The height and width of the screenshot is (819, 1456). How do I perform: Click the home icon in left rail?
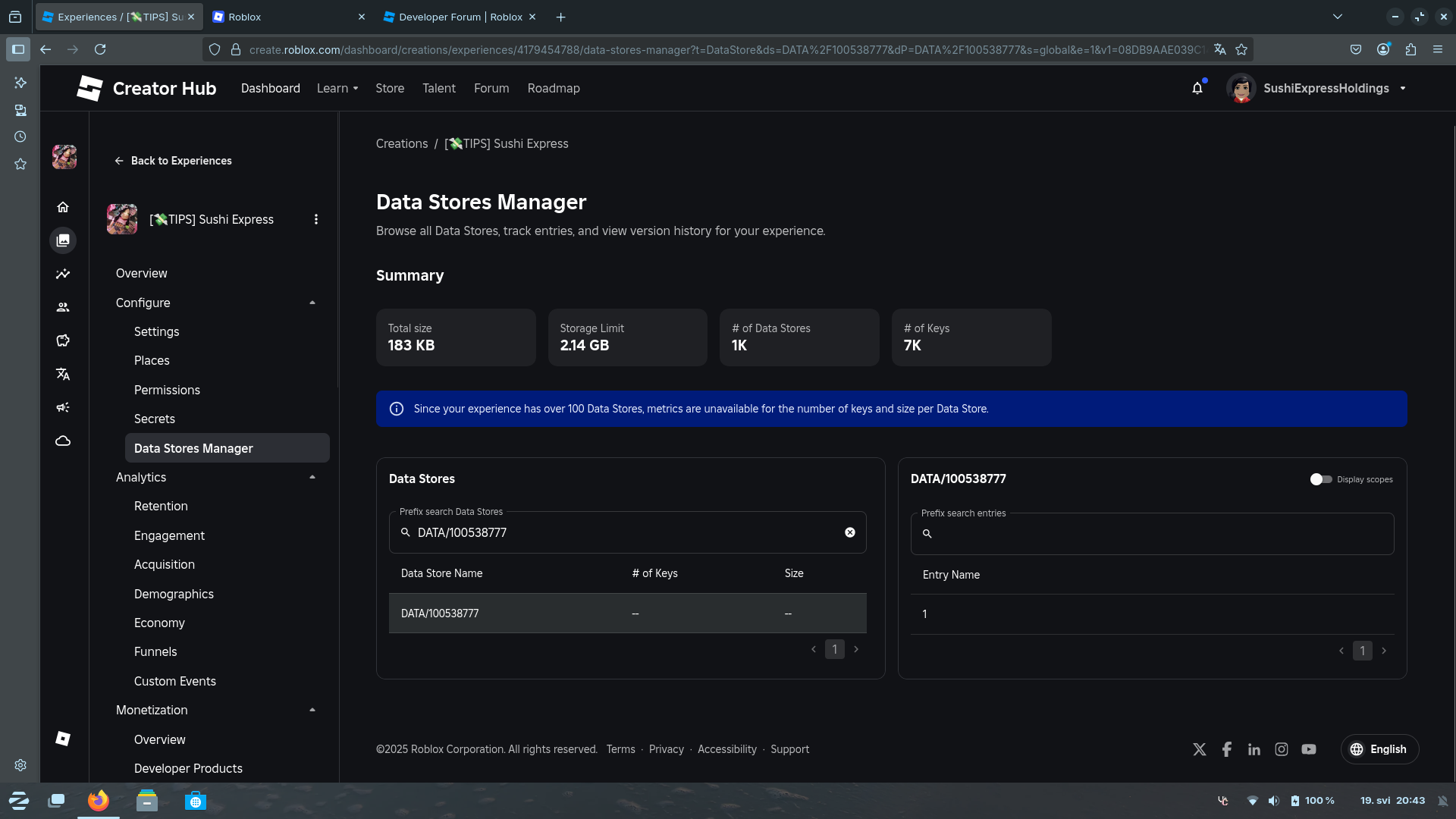coord(63,207)
